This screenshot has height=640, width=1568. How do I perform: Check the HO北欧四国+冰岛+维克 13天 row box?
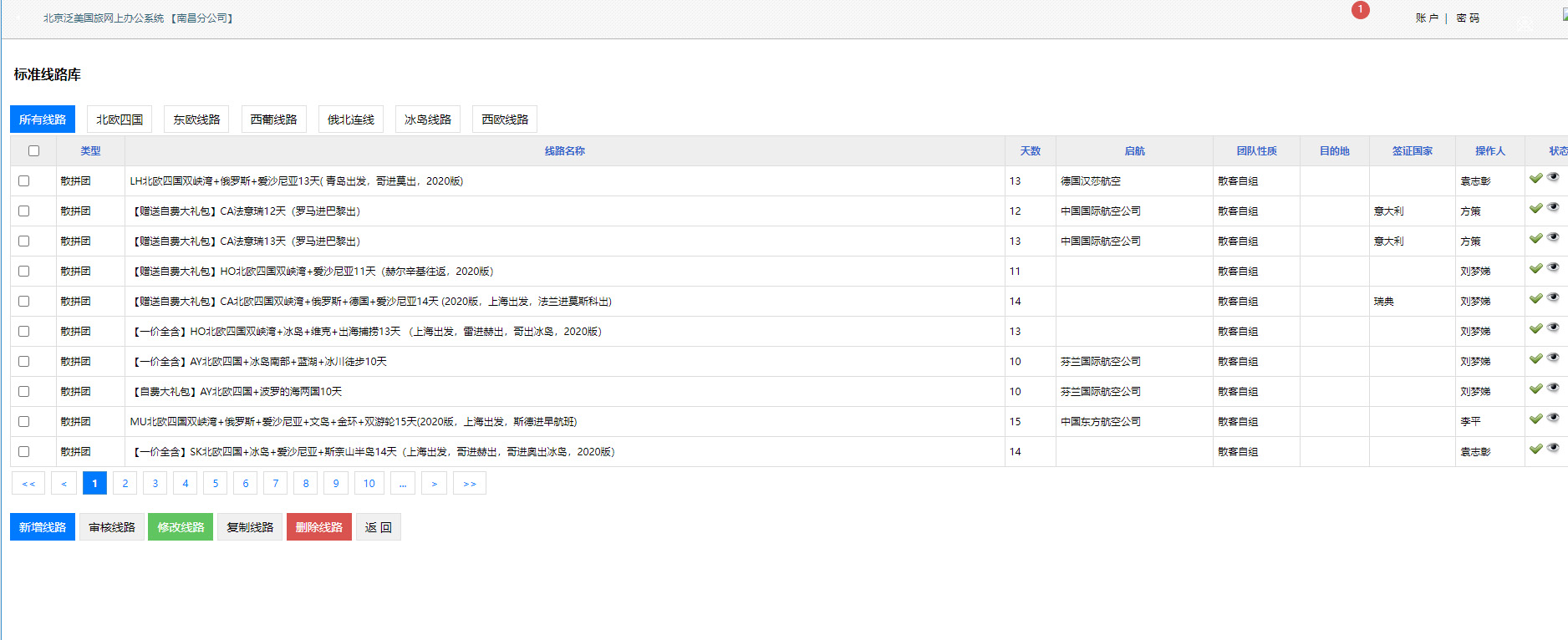point(24,332)
